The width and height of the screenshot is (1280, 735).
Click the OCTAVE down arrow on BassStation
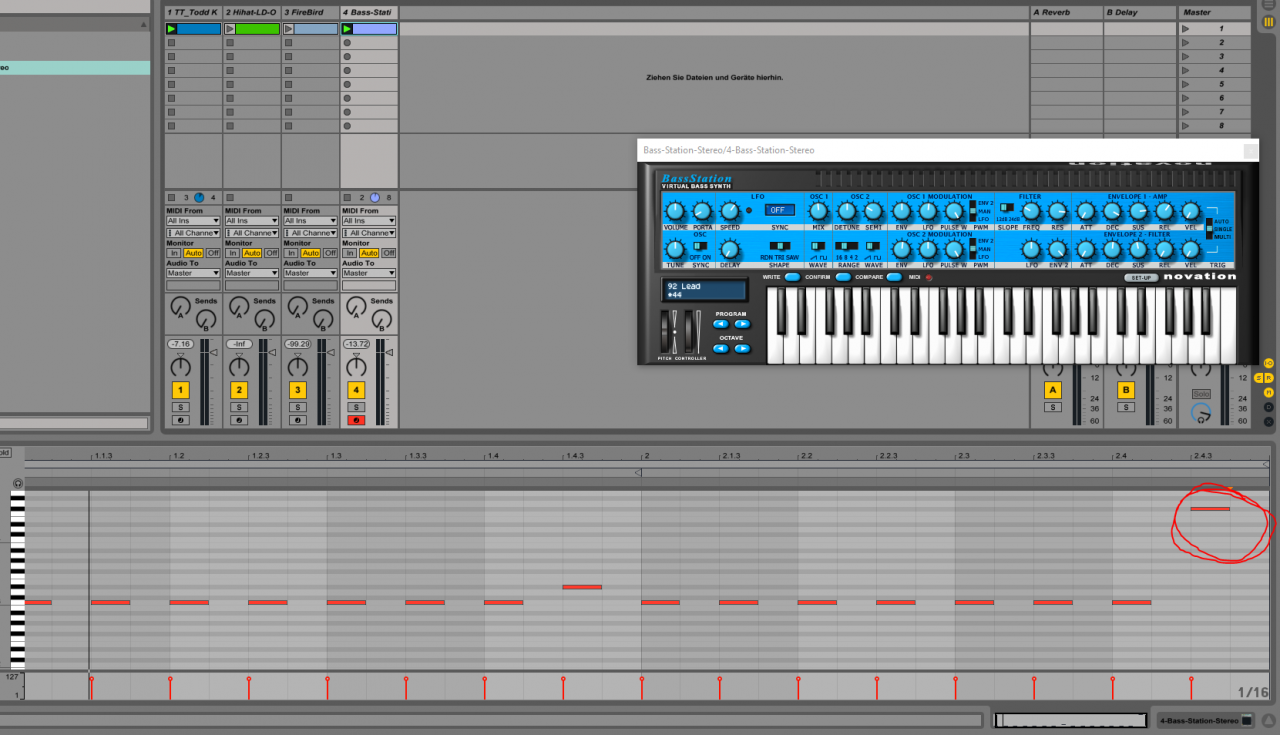[720, 349]
